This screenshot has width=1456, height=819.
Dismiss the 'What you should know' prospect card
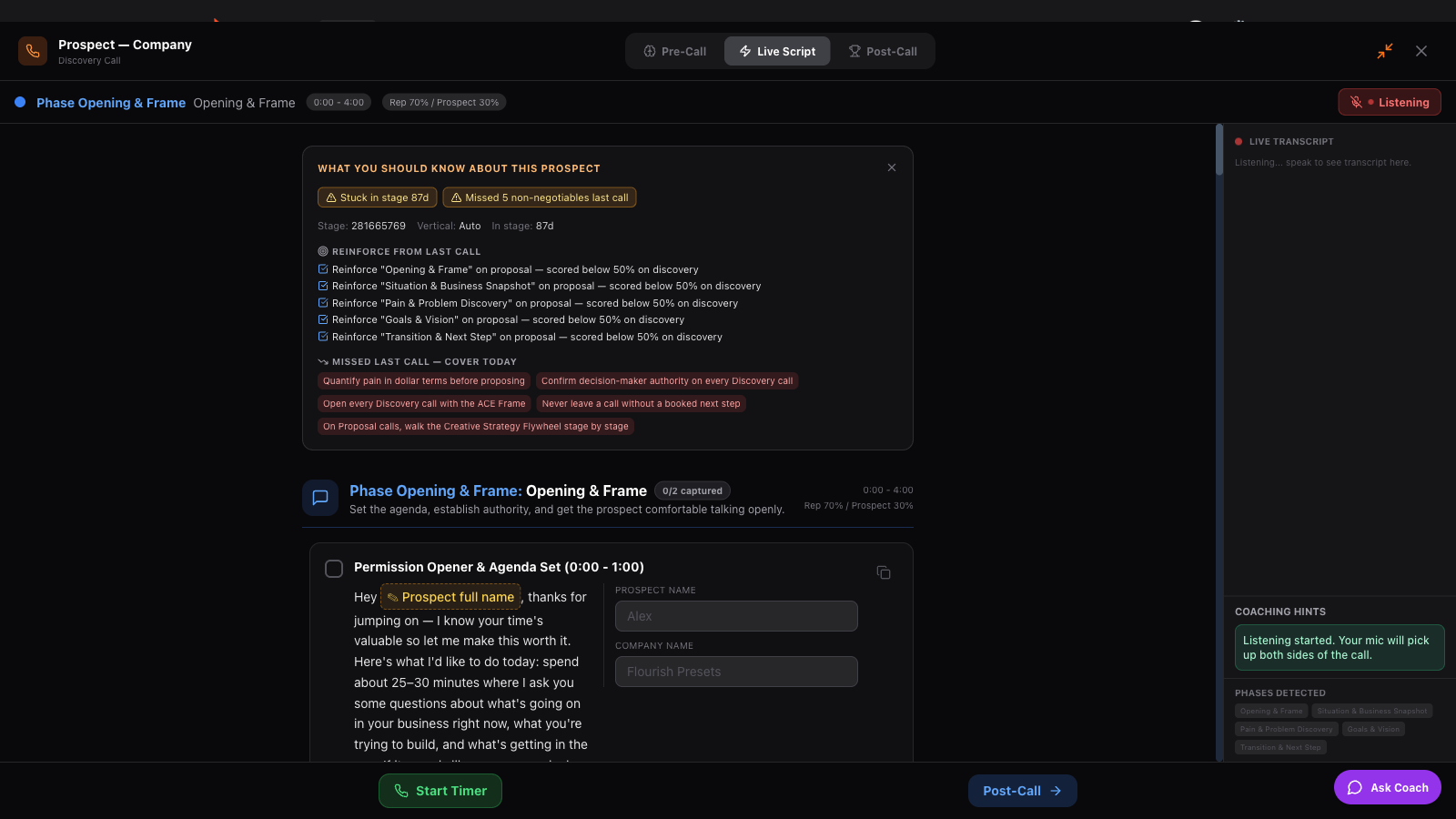(x=892, y=167)
